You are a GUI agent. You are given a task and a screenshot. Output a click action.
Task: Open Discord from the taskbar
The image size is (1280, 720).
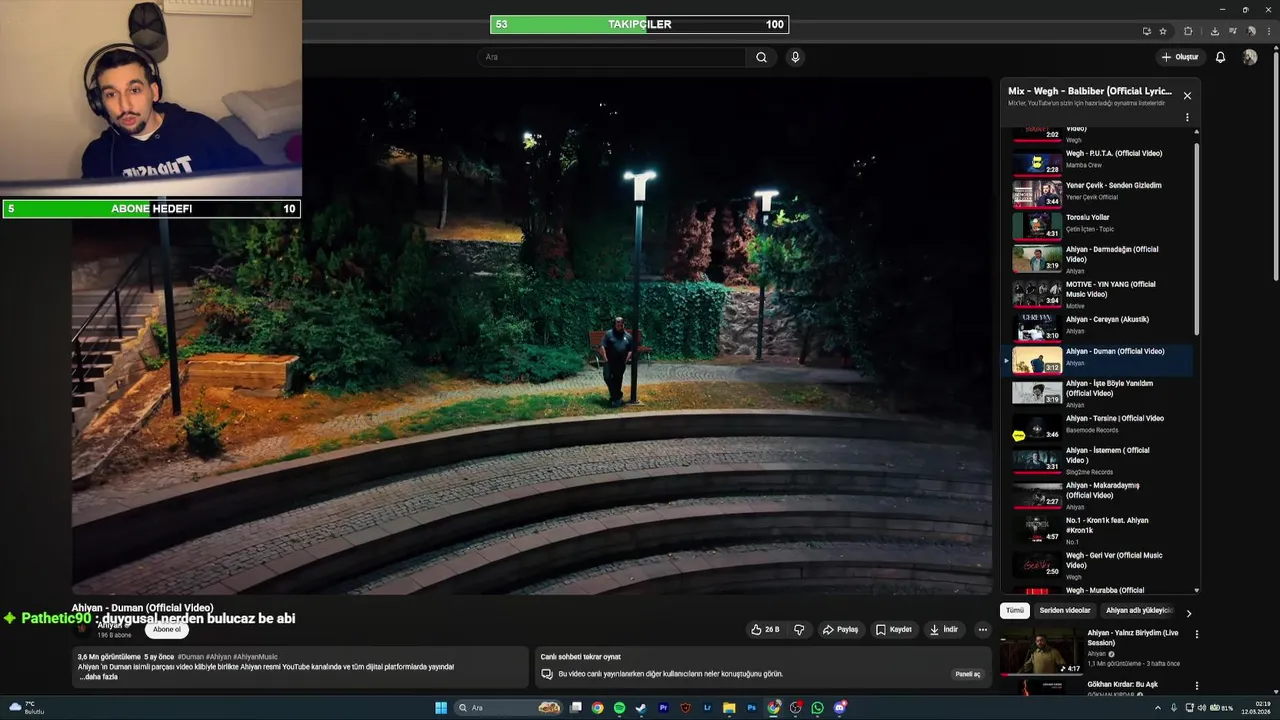(x=840, y=708)
